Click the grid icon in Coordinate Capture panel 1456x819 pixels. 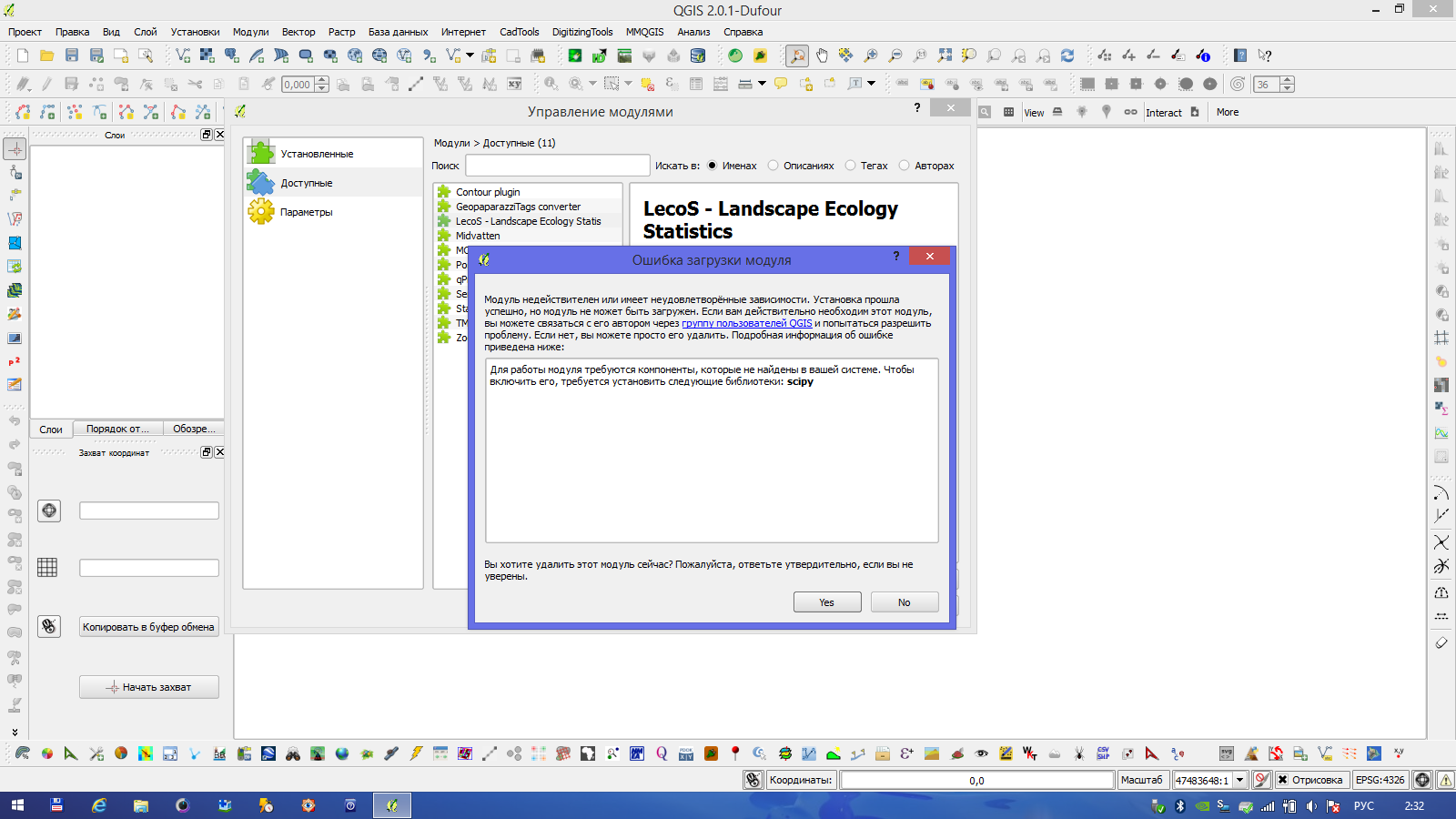coord(47,568)
